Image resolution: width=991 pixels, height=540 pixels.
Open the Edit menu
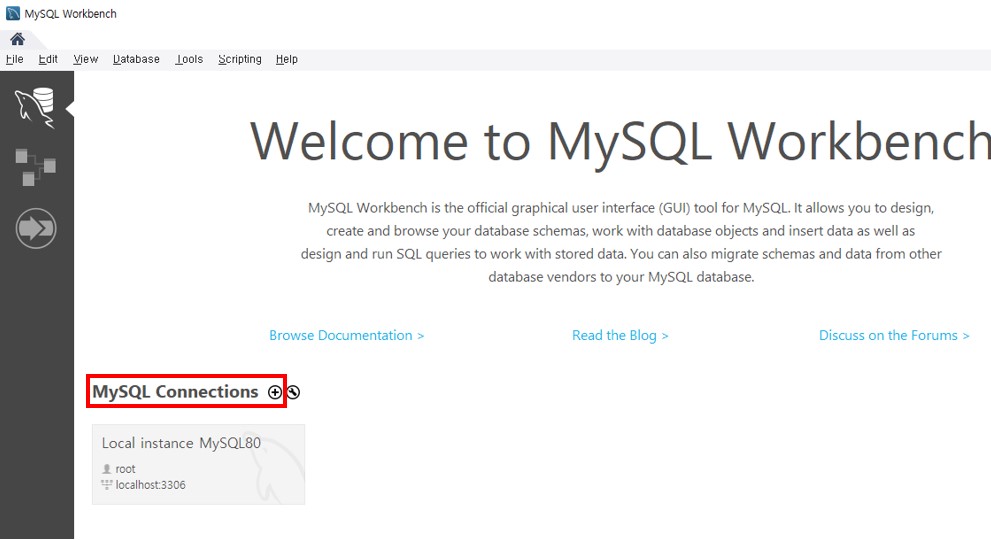48,59
